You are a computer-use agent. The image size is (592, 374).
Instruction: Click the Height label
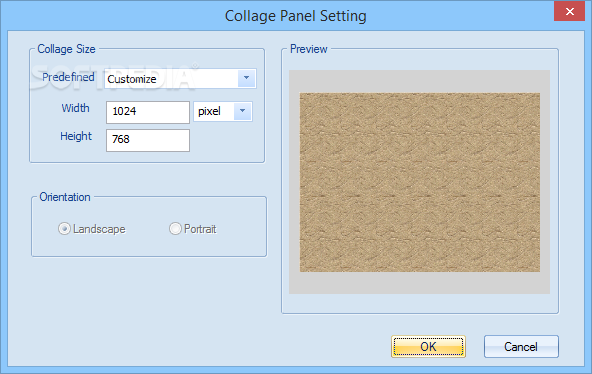76,136
